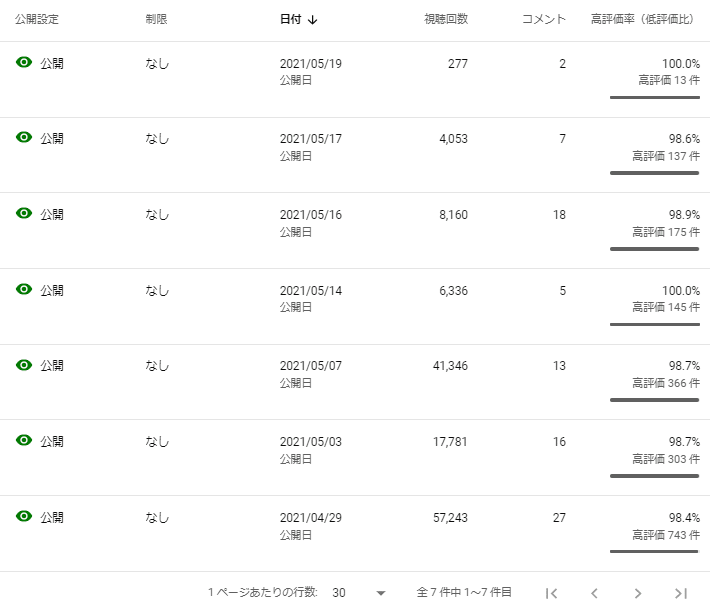Jump to the last page of results

point(681,592)
